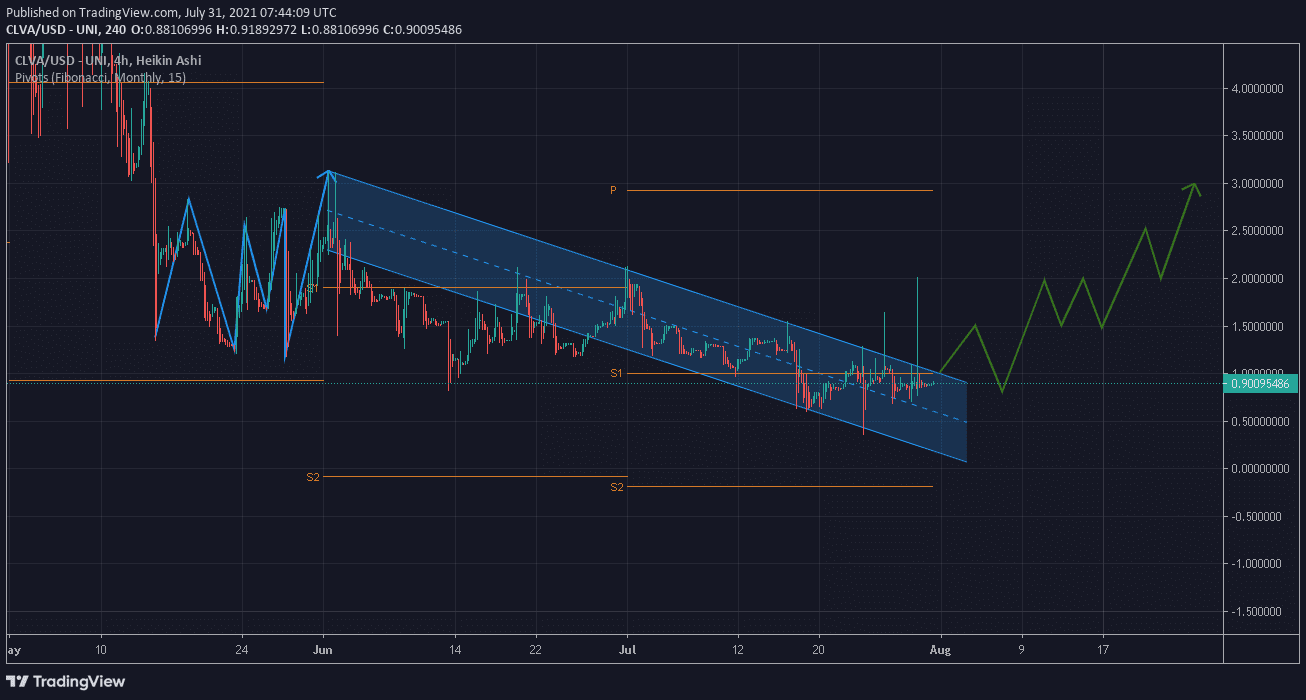Select the Jun marker on time axis

pos(323,648)
